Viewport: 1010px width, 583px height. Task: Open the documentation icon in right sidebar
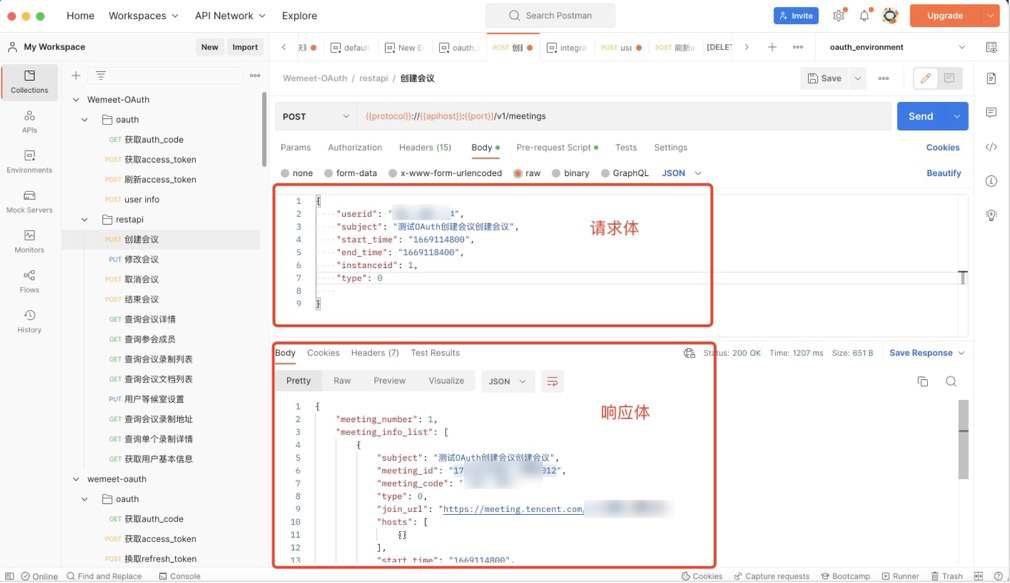pyautogui.click(x=991, y=78)
